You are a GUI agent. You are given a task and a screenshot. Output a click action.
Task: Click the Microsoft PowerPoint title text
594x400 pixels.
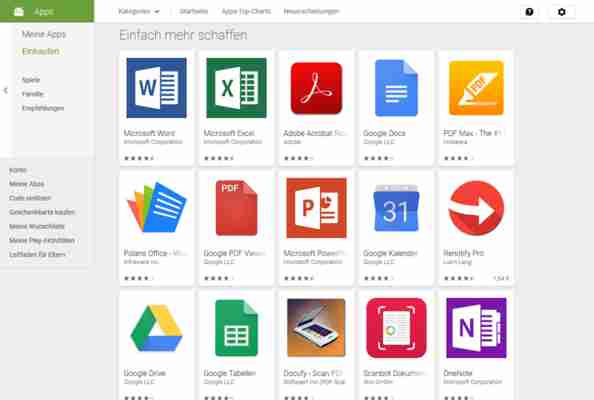coord(314,253)
